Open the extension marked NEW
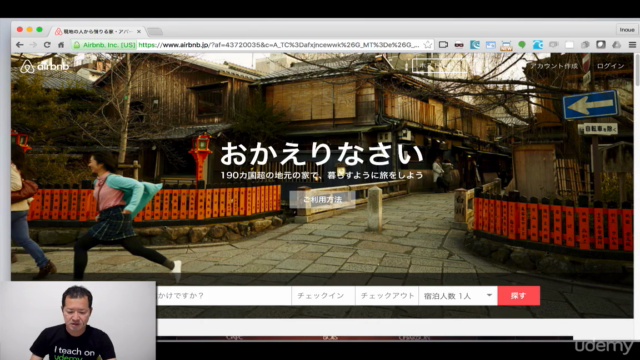Screen dimensions: 640x360 pyautogui.click(x=506, y=45)
